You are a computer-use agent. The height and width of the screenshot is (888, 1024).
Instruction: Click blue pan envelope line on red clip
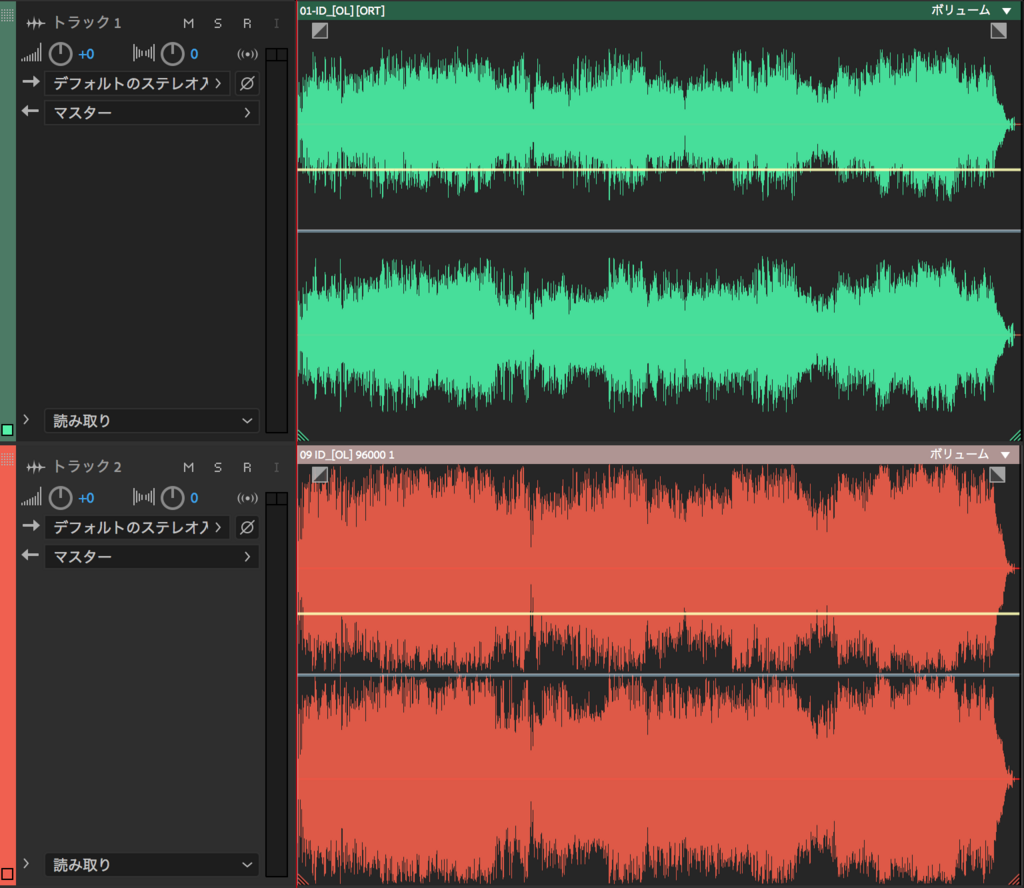coord(658,674)
